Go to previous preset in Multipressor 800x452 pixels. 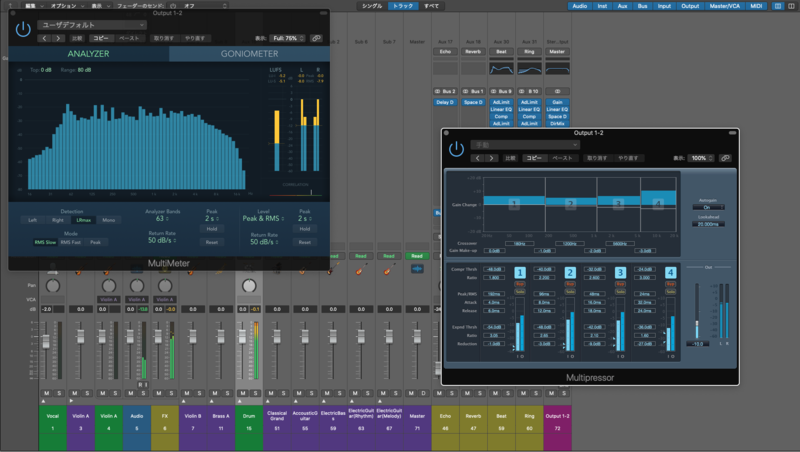[478, 158]
